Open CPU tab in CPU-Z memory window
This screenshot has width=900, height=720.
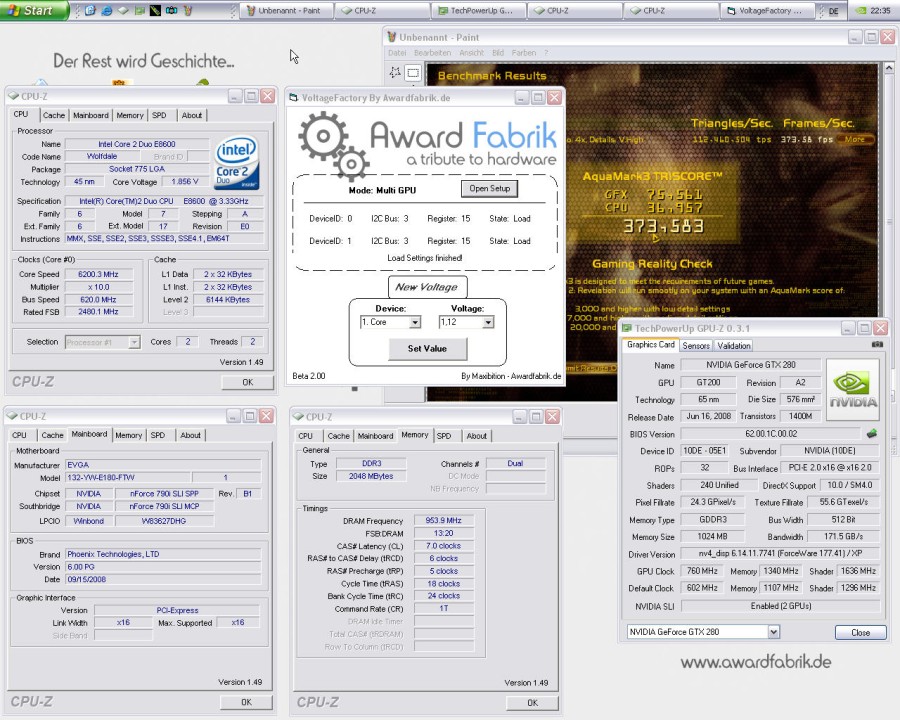click(x=306, y=436)
